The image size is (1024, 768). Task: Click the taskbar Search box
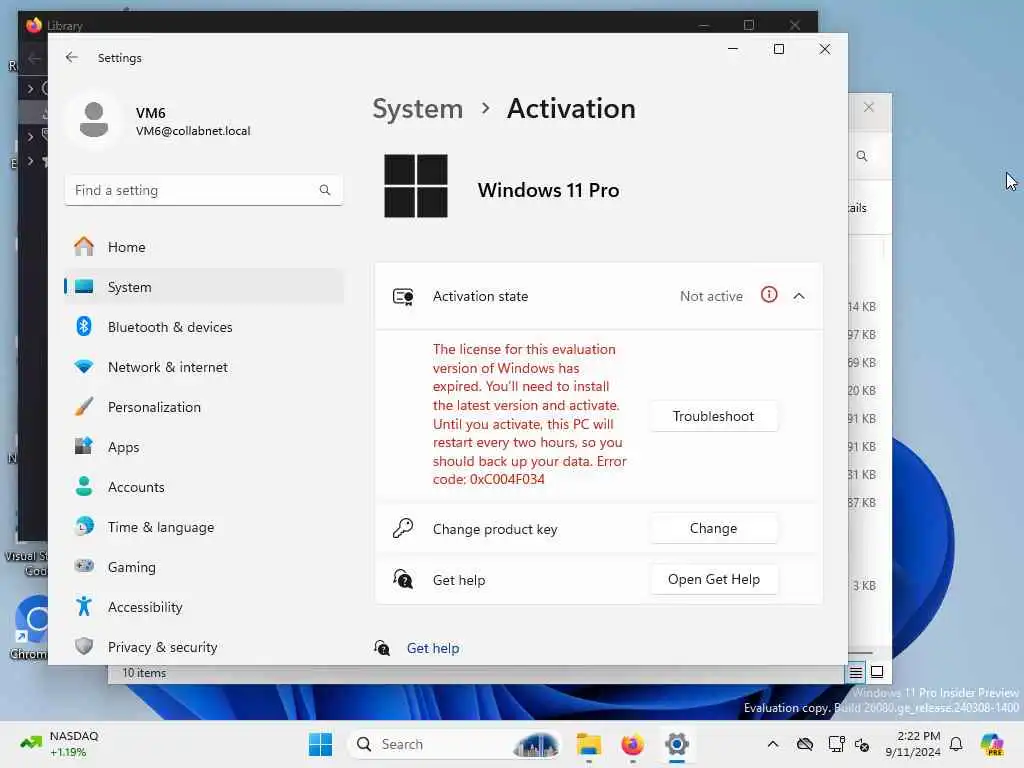click(x=456, y=744)
